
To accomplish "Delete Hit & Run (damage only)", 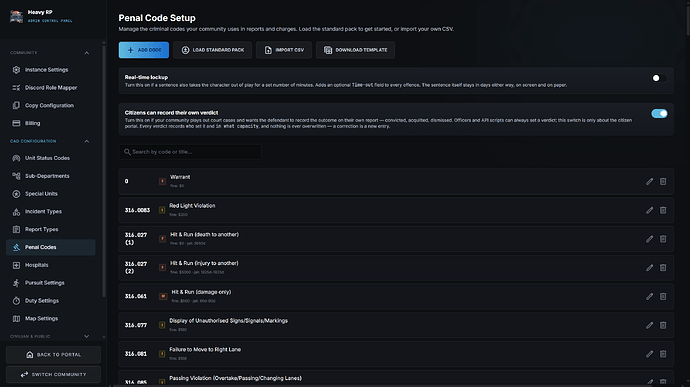I will coord(663,296).
